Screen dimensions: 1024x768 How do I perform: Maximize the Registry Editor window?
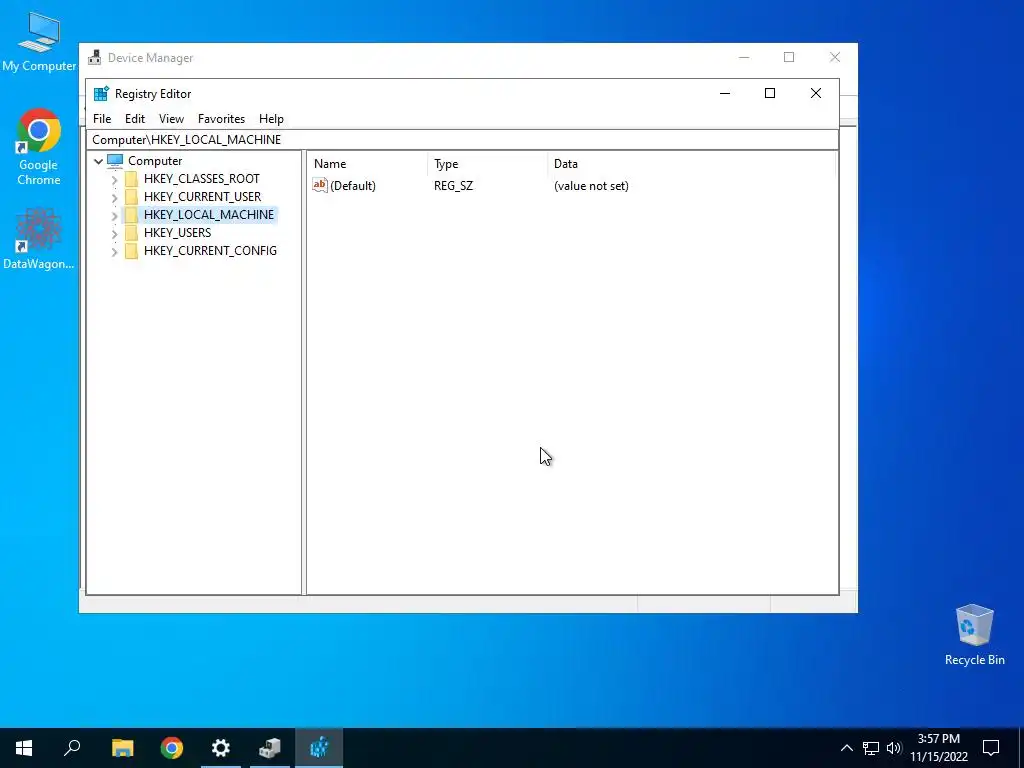tap(770, 93)
